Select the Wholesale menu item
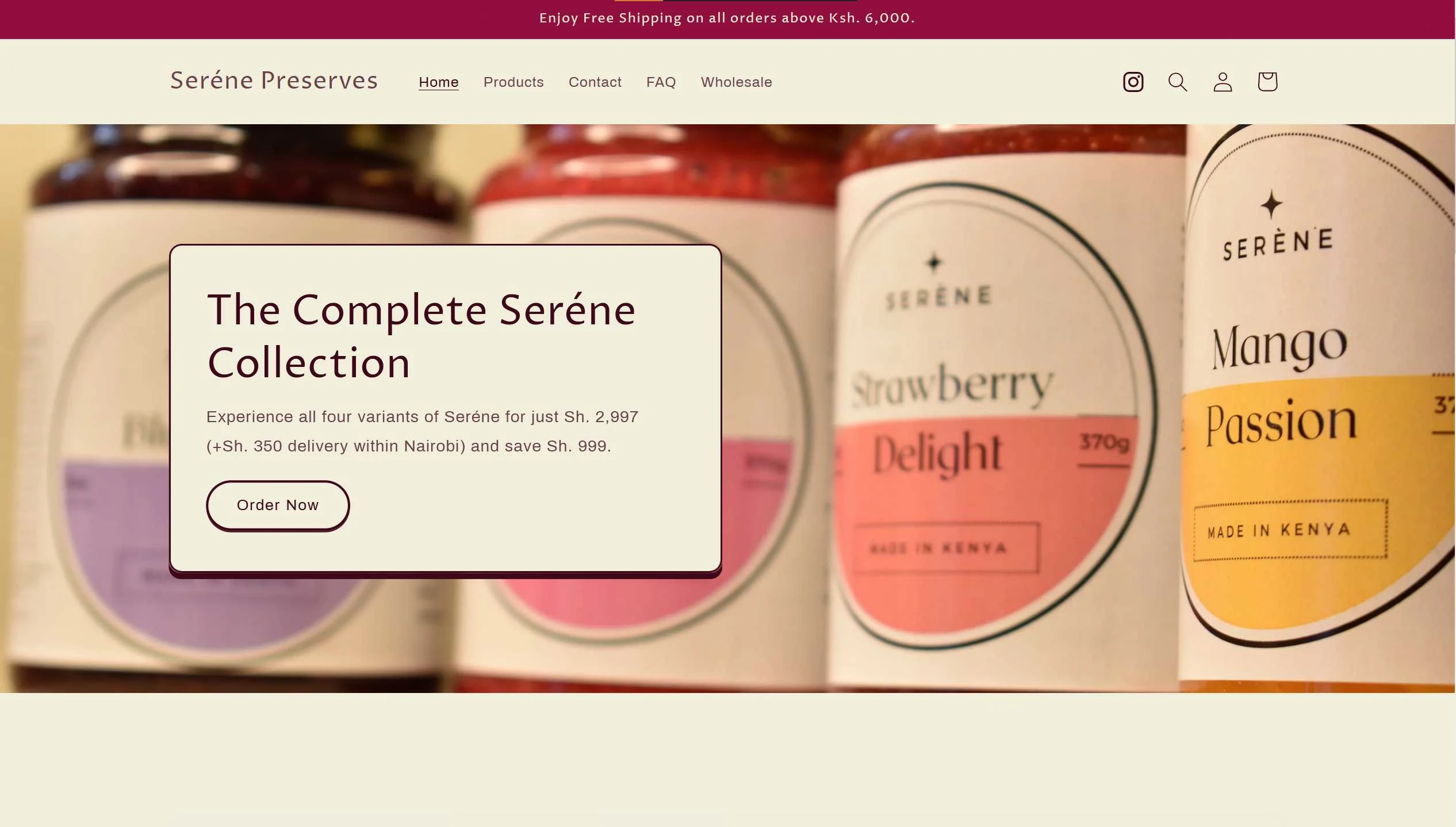1456x827 pixels. (x=736, y=82)
